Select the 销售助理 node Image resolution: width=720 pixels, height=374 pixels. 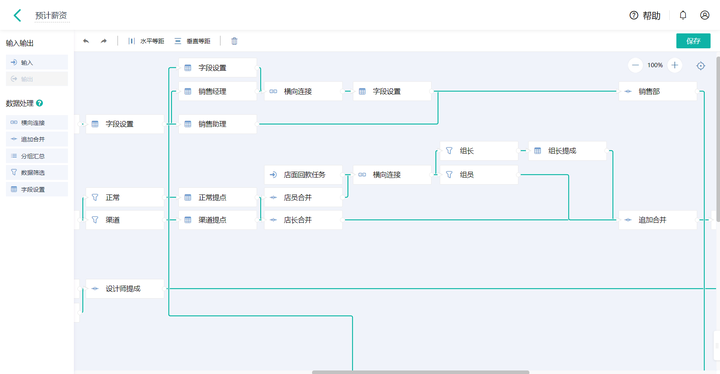pos(218,124)
